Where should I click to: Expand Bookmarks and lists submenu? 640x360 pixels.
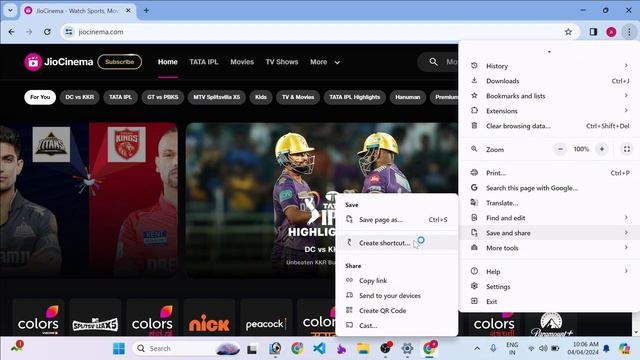(549, 96)
